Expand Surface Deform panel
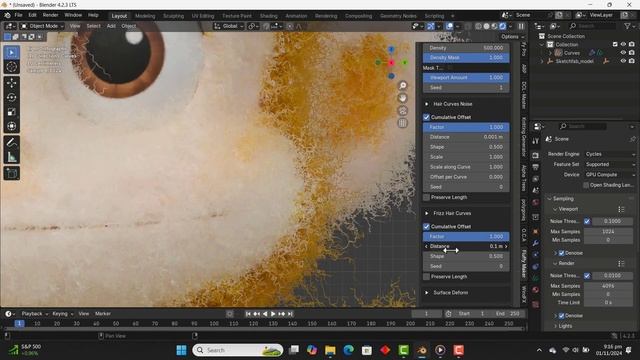The image size is (640, 360). (x=427, y=293)
